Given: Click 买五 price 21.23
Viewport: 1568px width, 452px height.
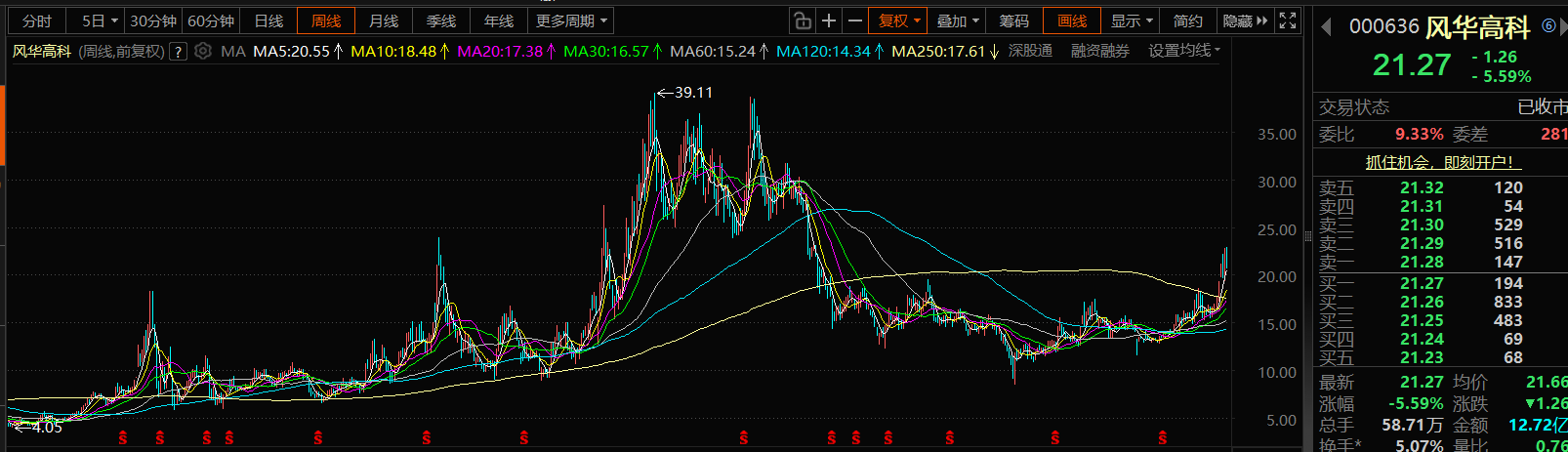Looking at the screenshot, I should 1421,357.
